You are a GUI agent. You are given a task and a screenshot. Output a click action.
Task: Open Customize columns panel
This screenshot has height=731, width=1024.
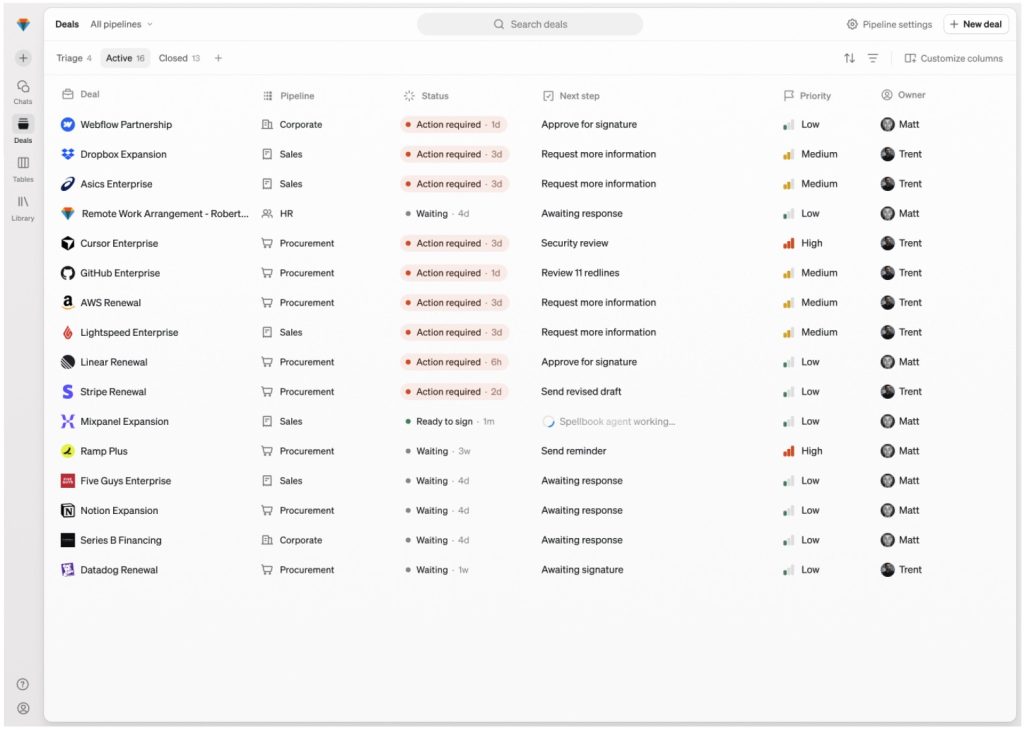coord(953,58)
